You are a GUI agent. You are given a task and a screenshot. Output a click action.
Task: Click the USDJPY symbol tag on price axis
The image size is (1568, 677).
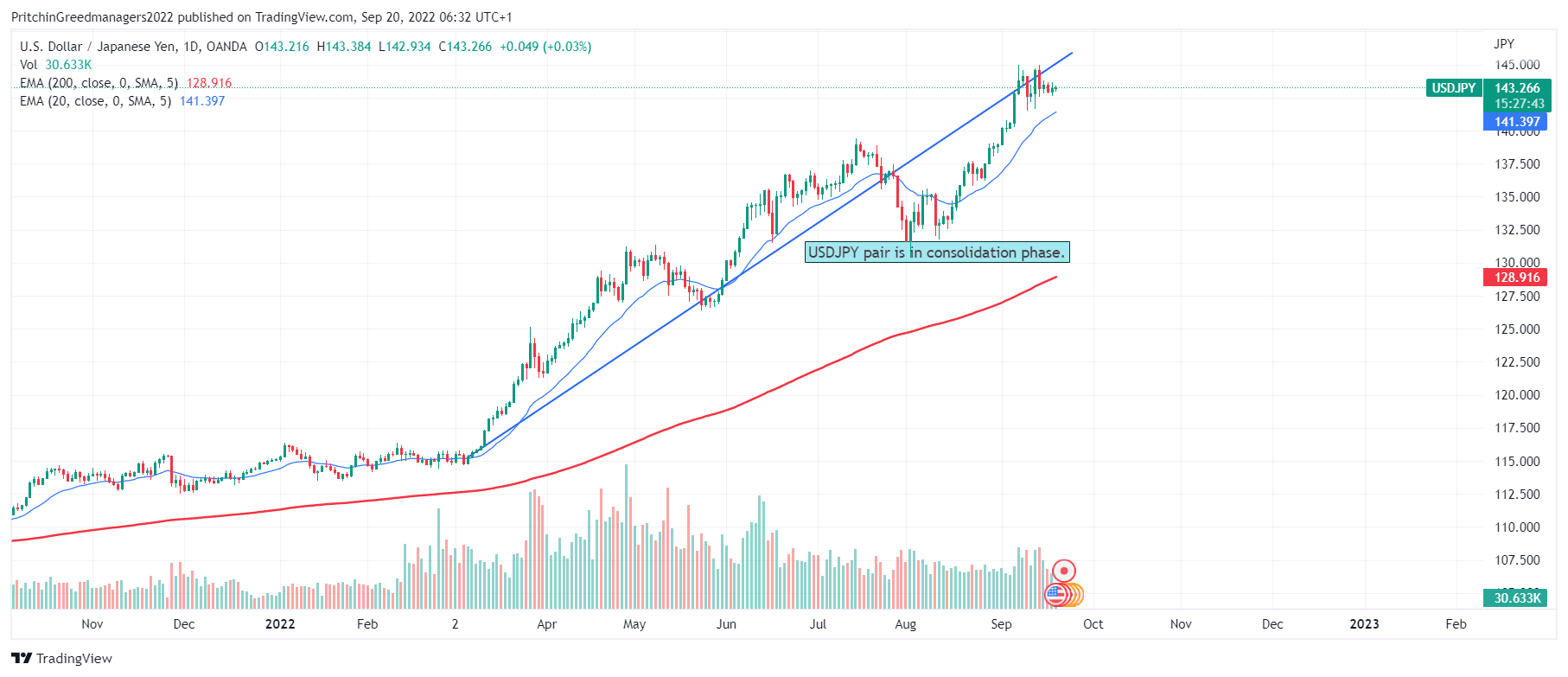pos(1454,88)
